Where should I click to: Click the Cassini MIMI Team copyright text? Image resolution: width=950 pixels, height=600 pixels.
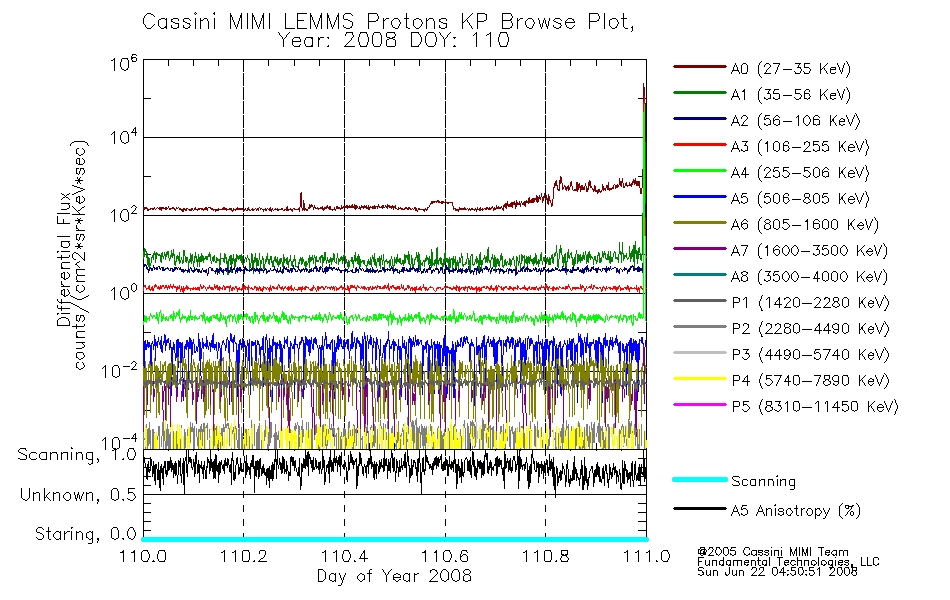(773, 552)
